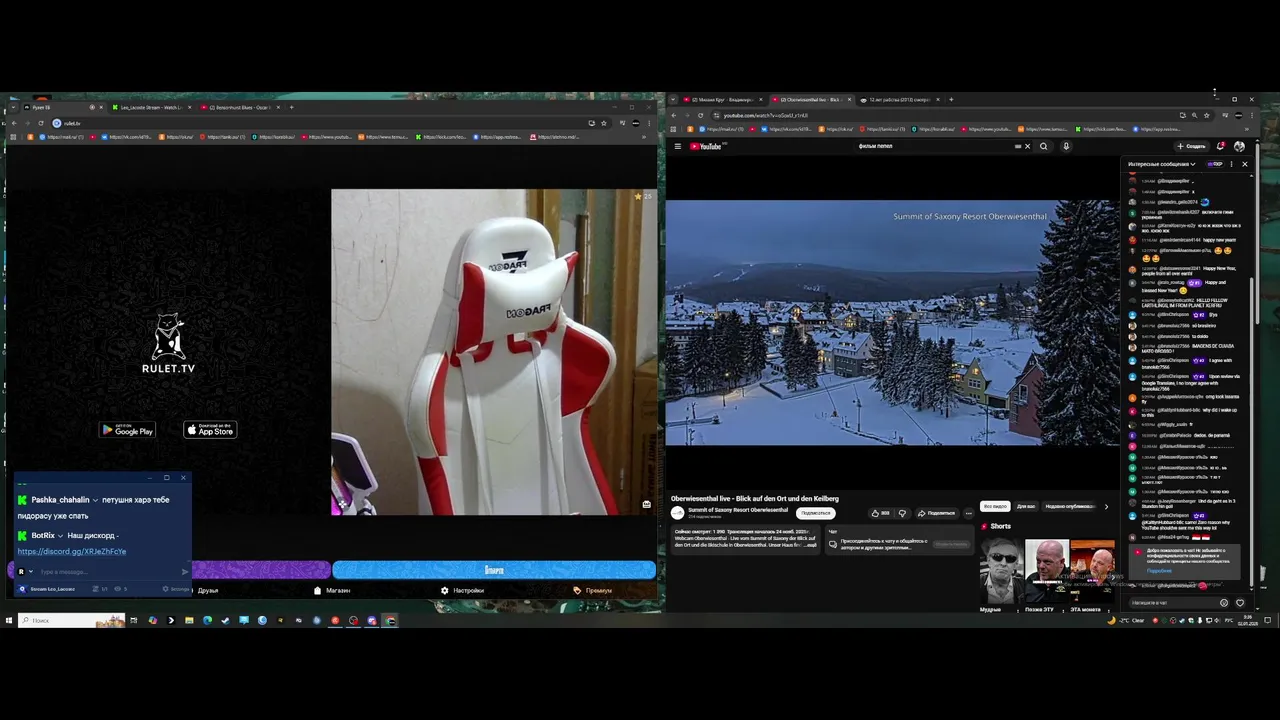
Task: Go back in the YouTube browser window
Action: coord(673,115)
